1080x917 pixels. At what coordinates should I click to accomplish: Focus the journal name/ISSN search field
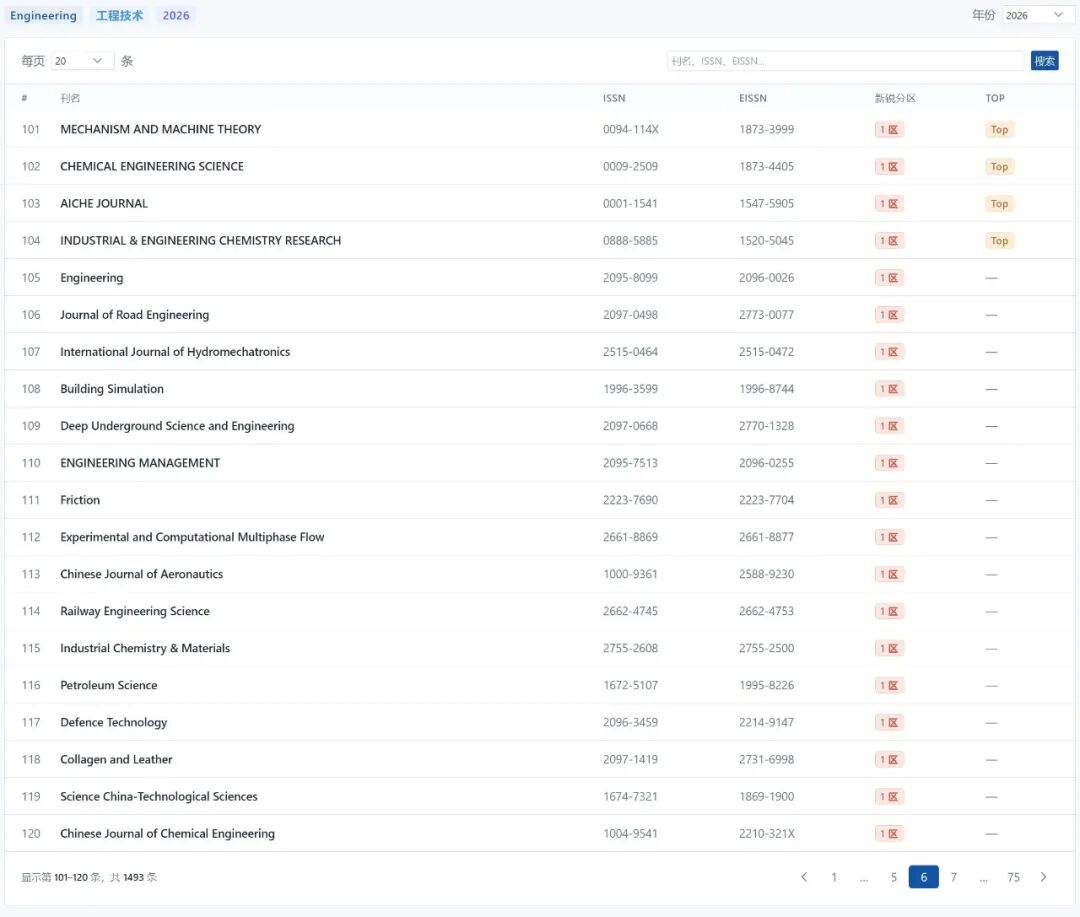845,61
